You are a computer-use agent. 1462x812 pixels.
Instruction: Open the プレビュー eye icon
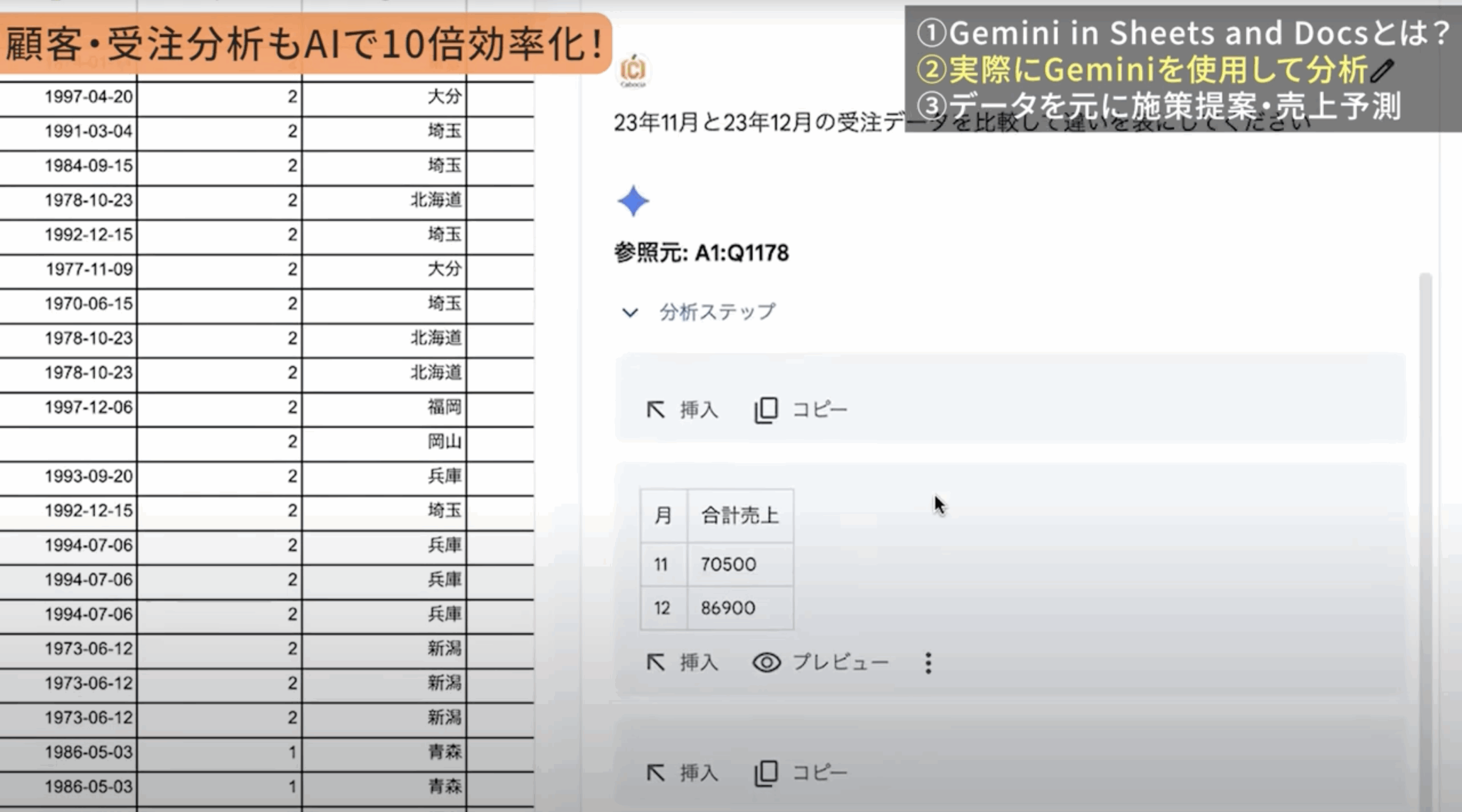coord(766,662)
